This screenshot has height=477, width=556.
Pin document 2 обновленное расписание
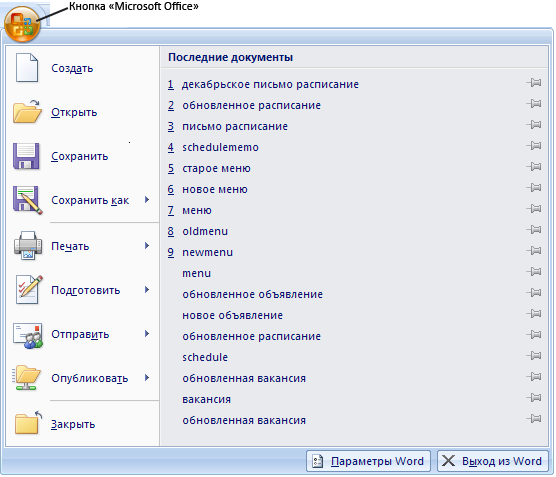pos(534,104)
